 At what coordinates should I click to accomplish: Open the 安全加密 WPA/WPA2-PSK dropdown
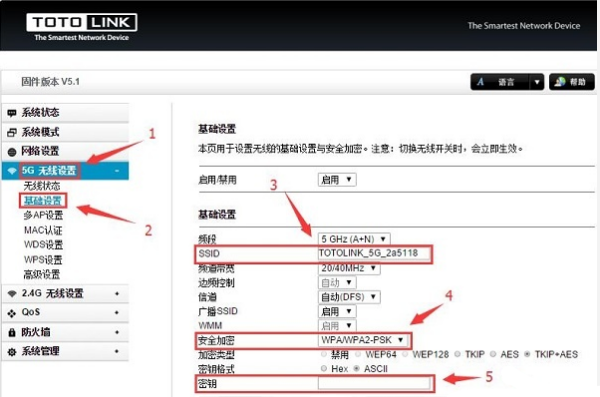click(x=363, y=340)
